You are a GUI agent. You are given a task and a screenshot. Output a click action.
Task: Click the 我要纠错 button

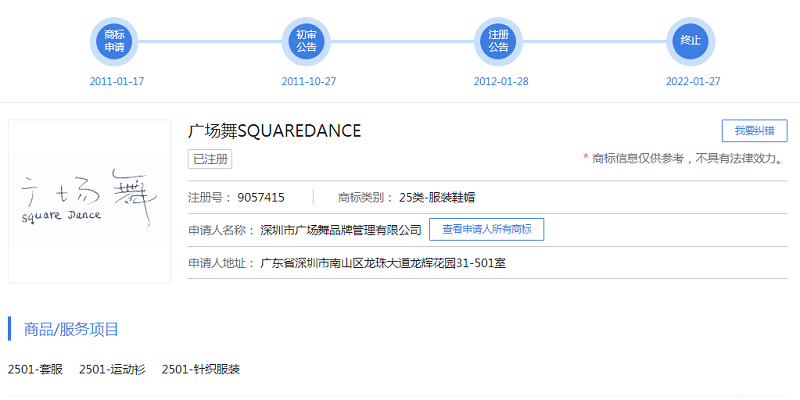(754, 131)
